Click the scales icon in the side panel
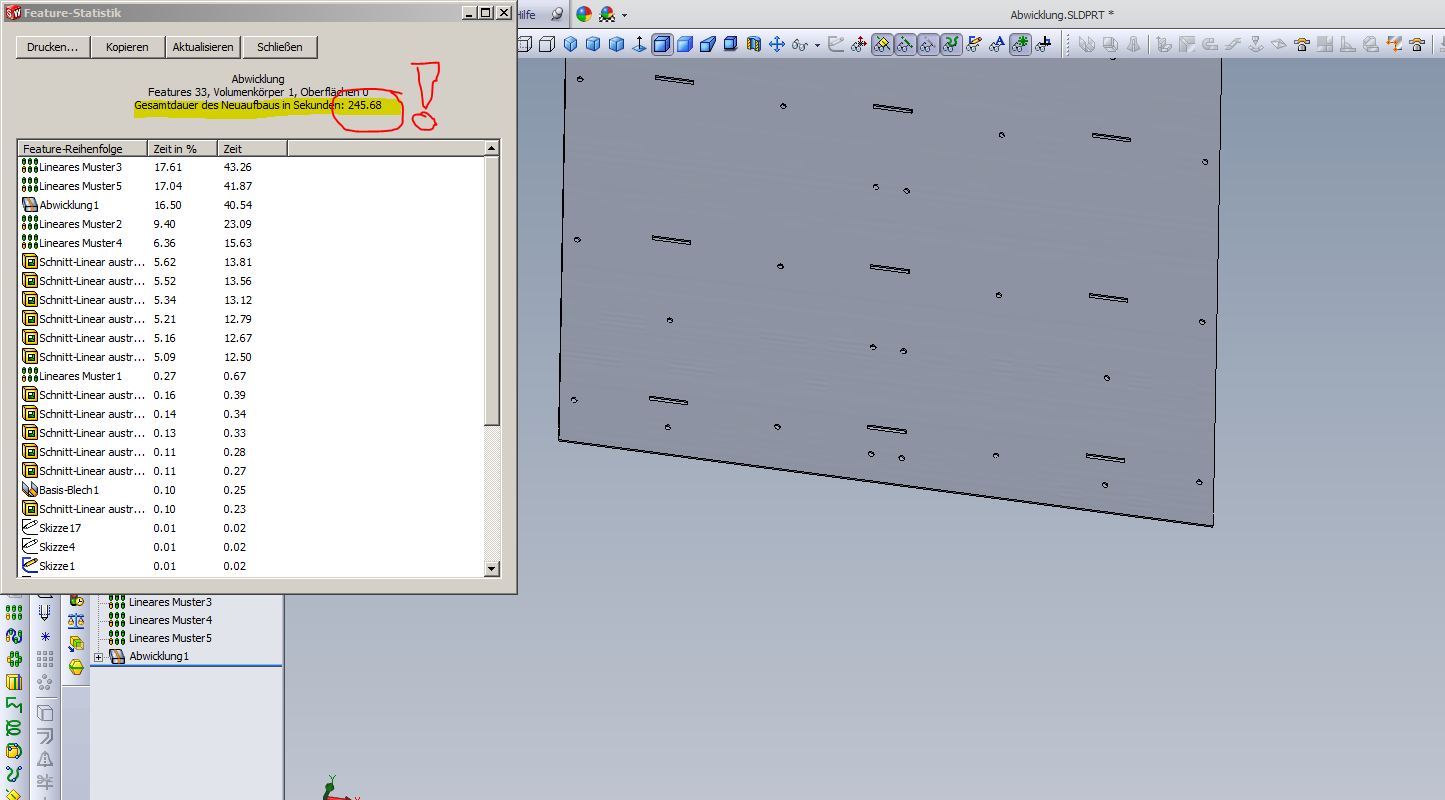The height and width of the screenshot is (800, 1445). [x=76, y=621]
